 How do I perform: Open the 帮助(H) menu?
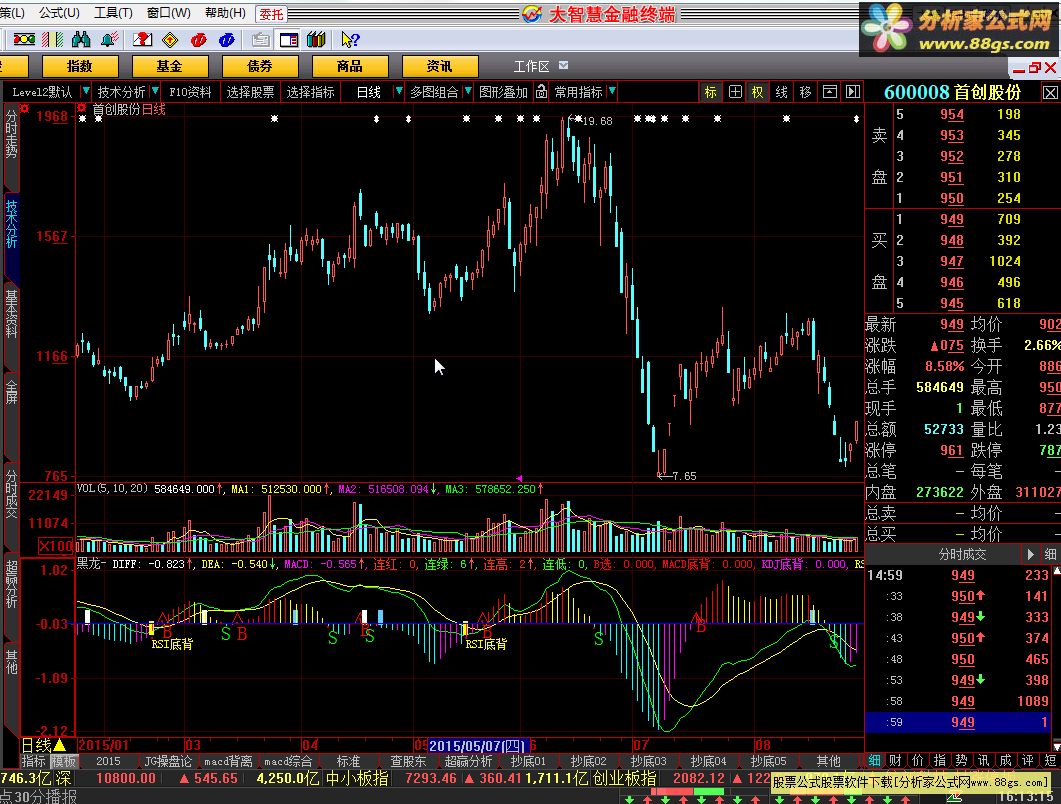click(x=225, y=13)
